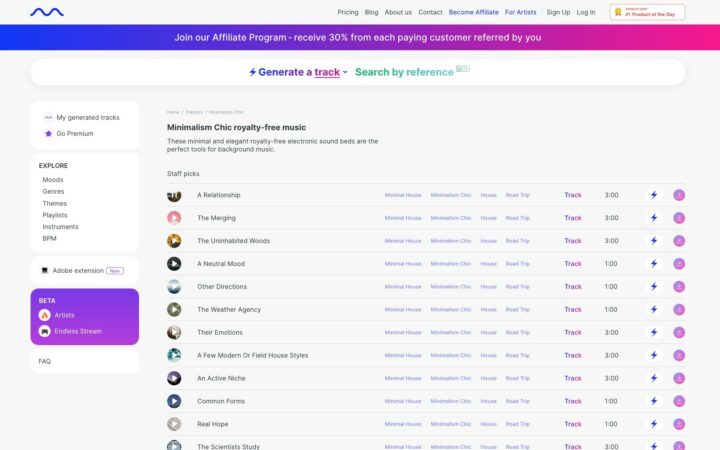Open the Pricing menu item
This screenshot has height=450, width=720.
click(348, 12)
